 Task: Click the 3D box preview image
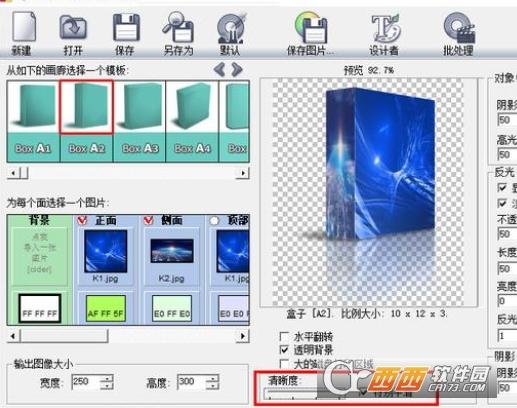click(x=380, y=165)
